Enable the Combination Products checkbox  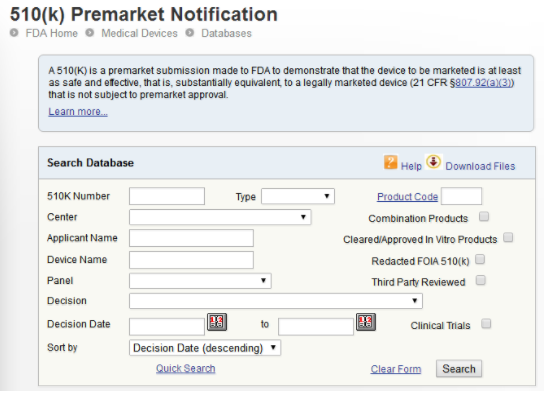pos(484,216)
